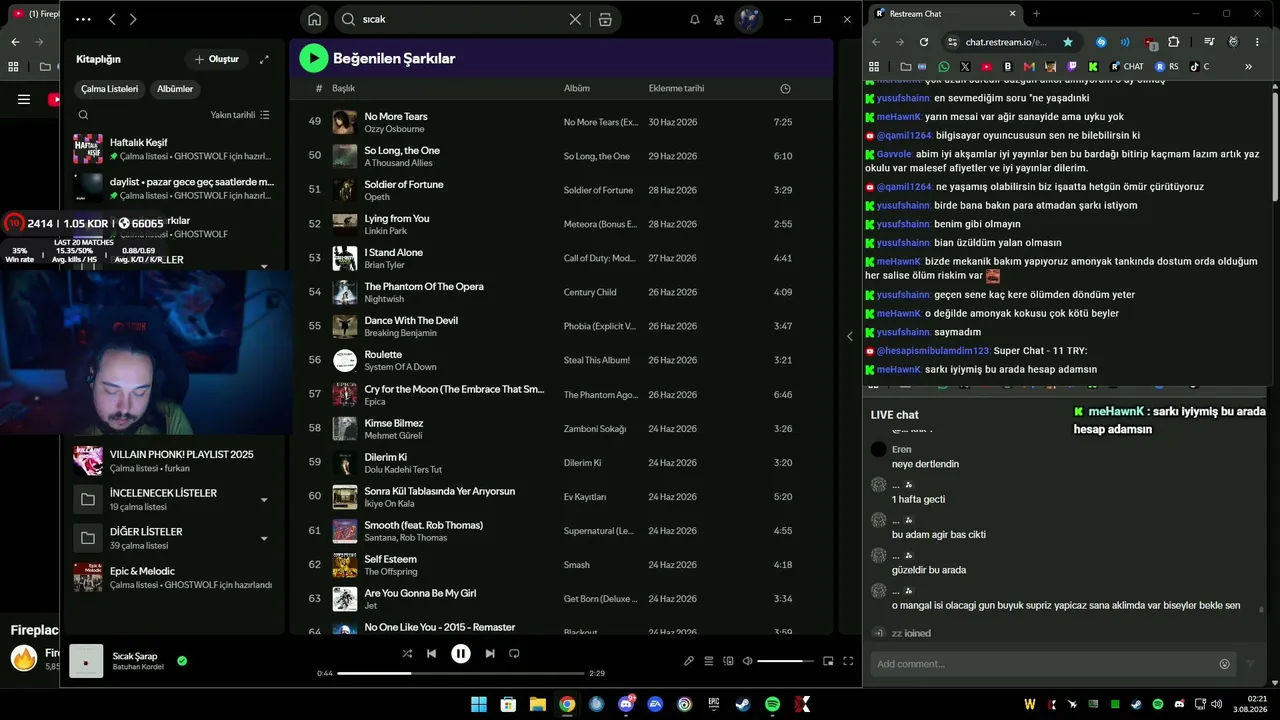Seek within the song progress bar

pos(460,673)
